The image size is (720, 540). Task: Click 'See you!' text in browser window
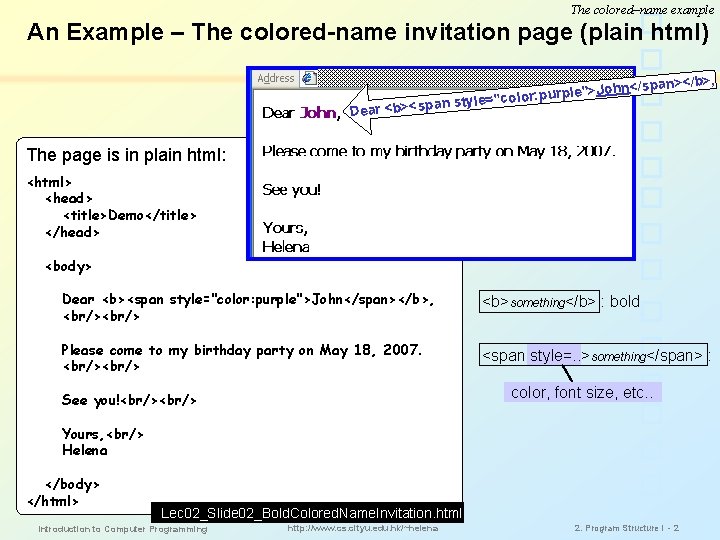pyautogui.click(x=291, y=189)
